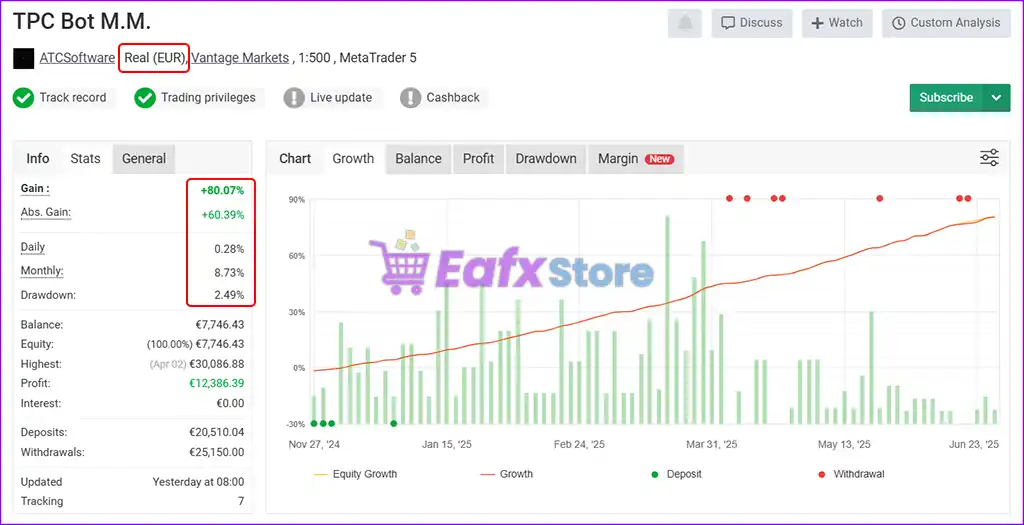Click the withdrawal marker above mid-May

coord(880,198)
